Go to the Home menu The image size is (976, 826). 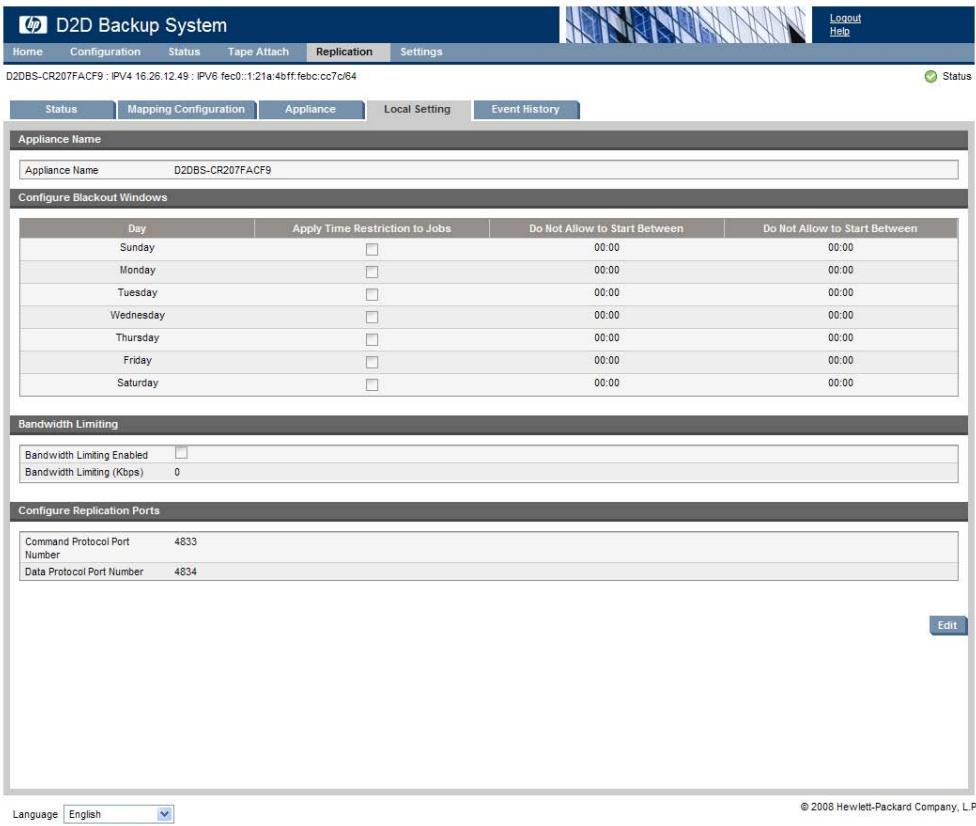[28, 52]
